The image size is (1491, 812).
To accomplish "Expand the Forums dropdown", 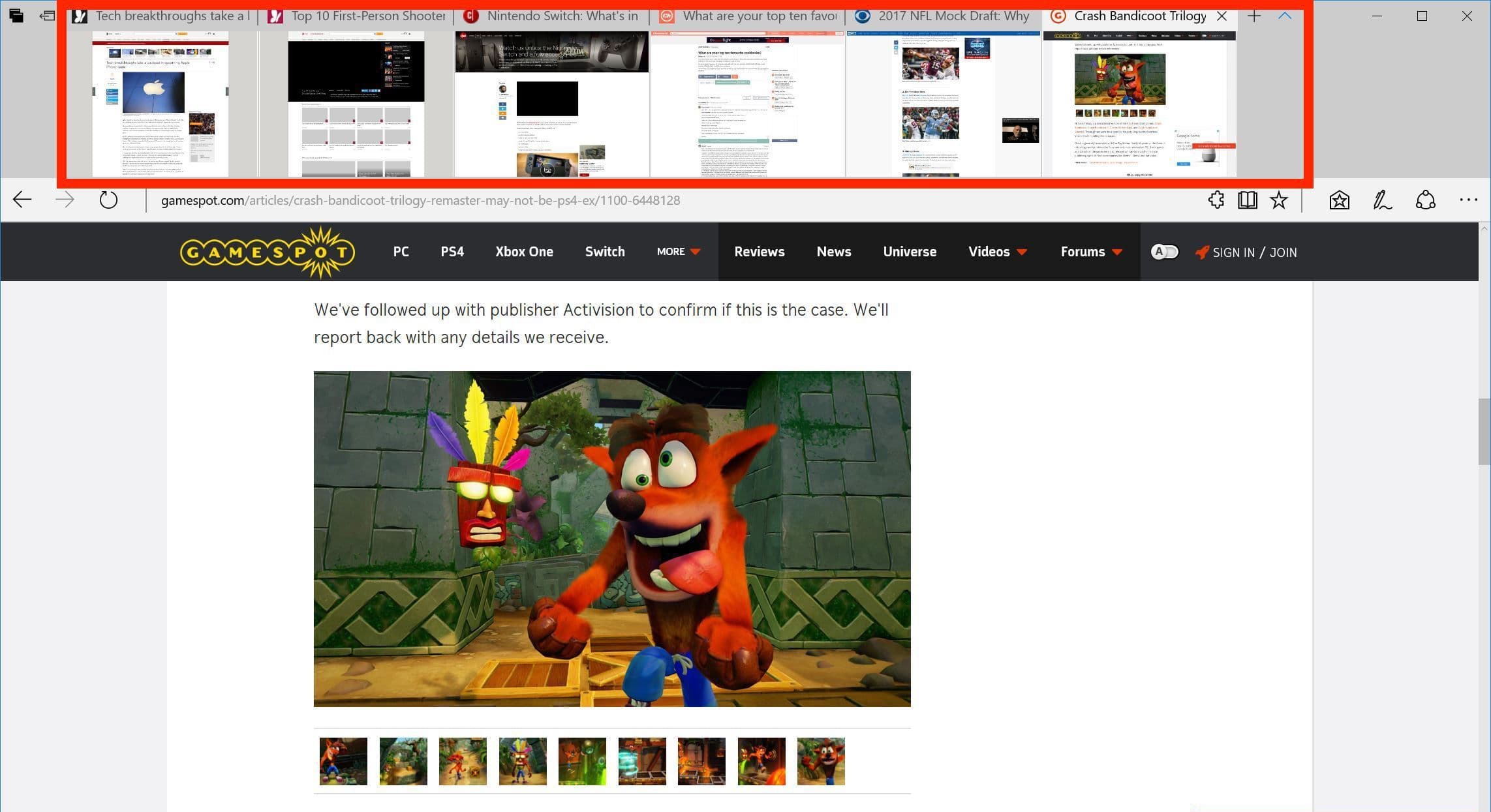I will pos(1092,252).
